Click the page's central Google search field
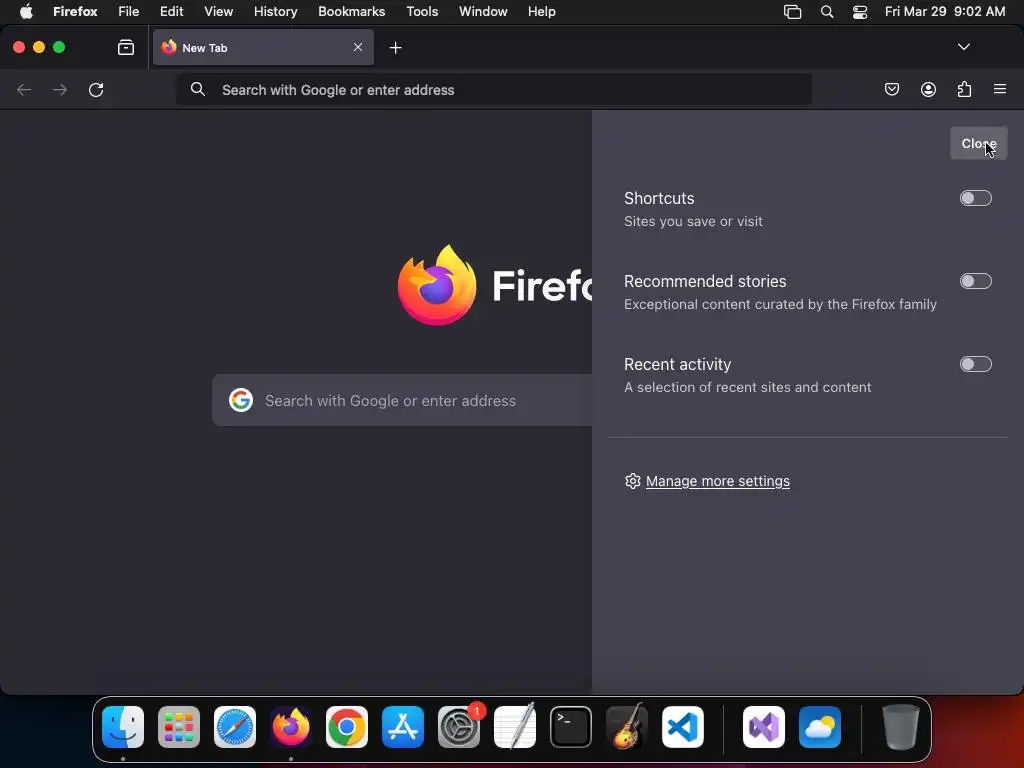1024x768 pixels. [402, 400]
